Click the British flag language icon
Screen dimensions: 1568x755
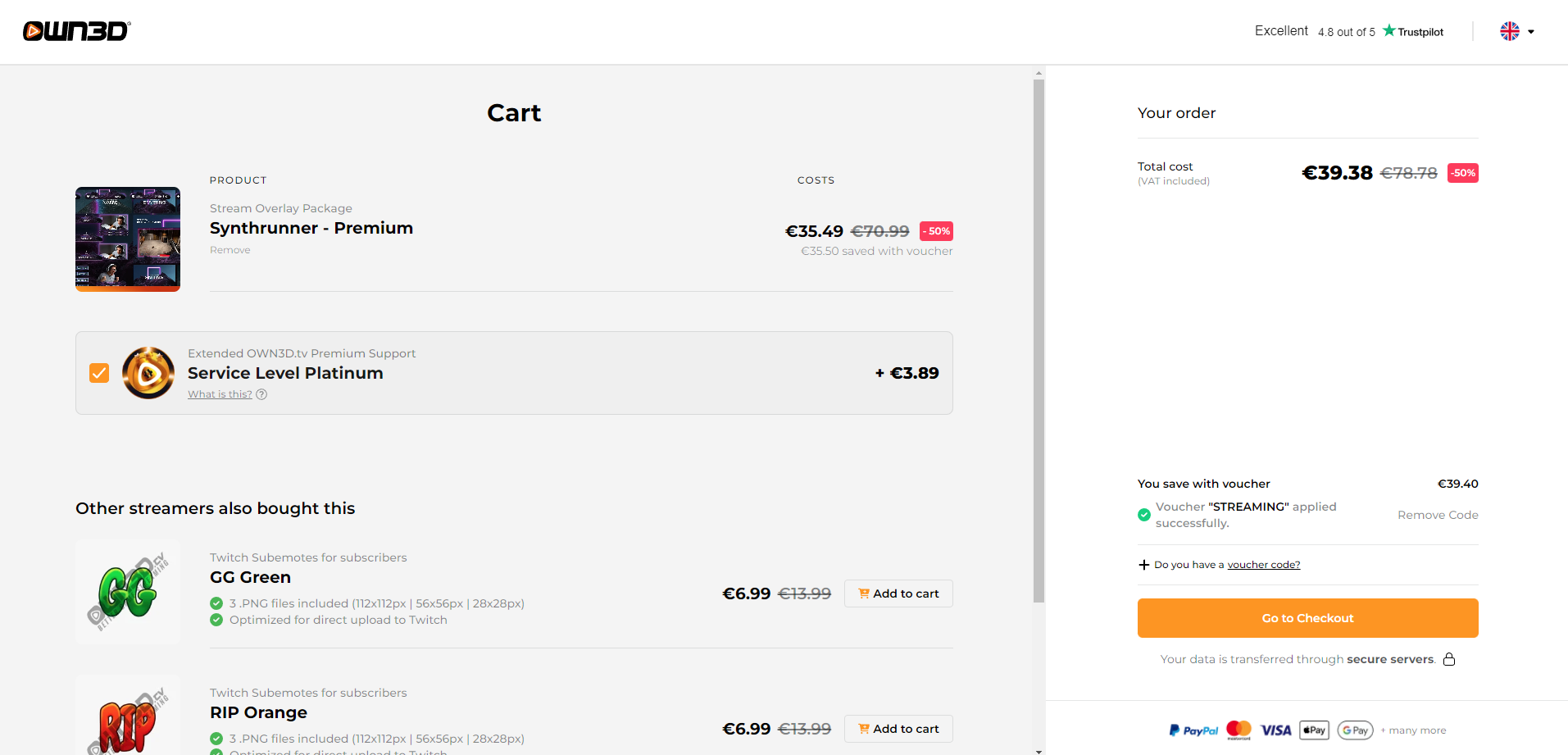1509,31
